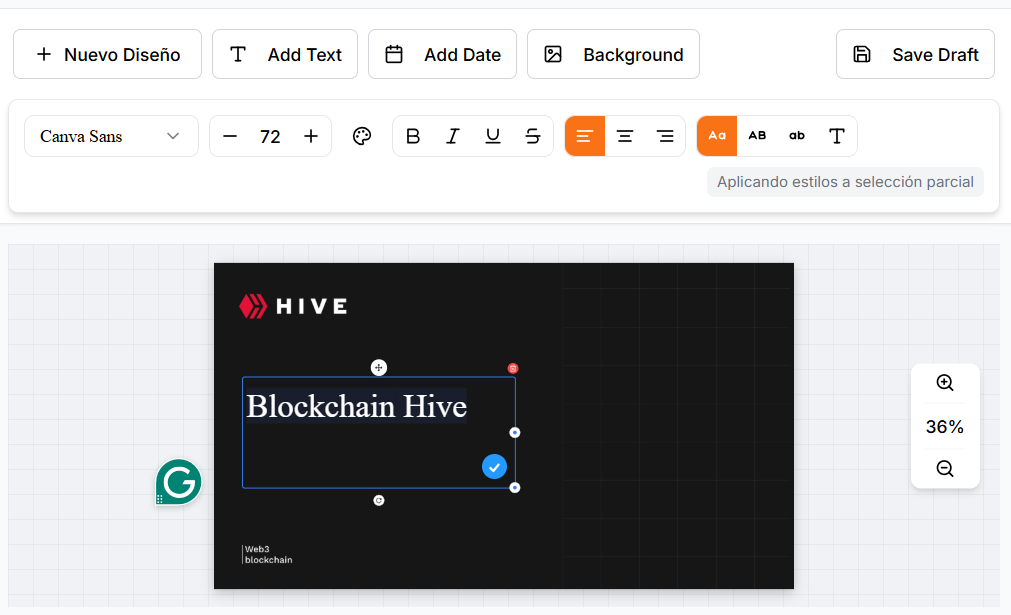Open the Canva Sans font dropdown
The height and width of the screenshot is (615, 1011).
pos(112,136)
